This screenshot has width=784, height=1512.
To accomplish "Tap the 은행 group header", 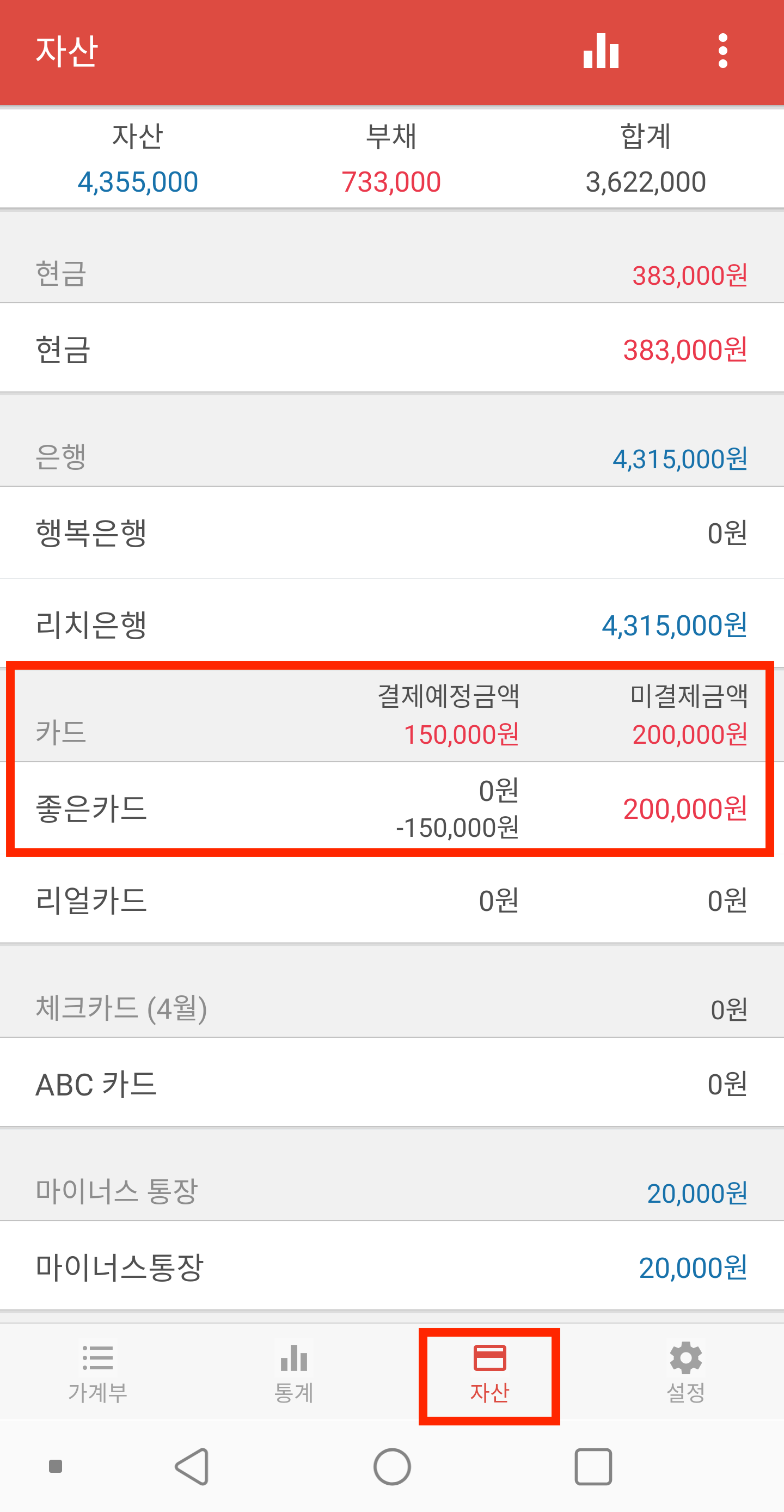I will 392,457.
